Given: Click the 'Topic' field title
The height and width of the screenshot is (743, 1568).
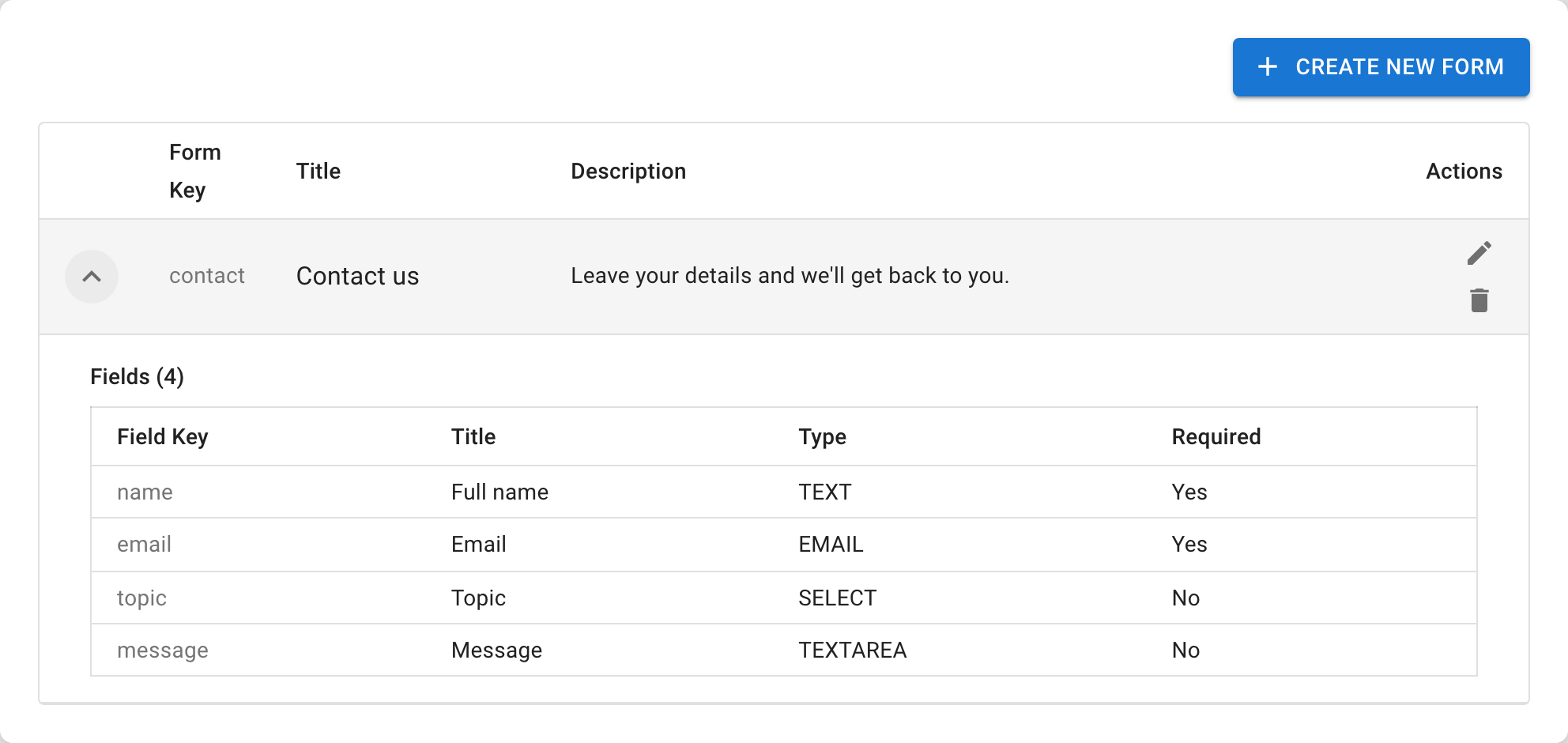Looking at the screenshot, I should (x=478, y=598).
